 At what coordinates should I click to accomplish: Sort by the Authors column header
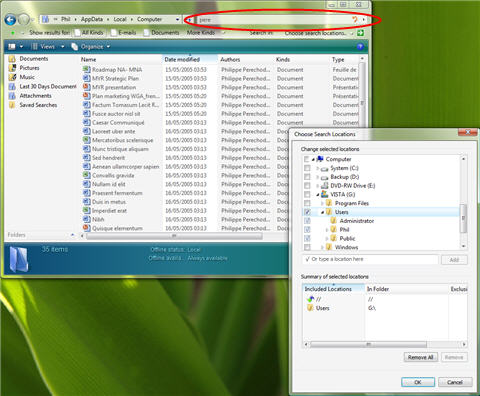click(246, 59)
